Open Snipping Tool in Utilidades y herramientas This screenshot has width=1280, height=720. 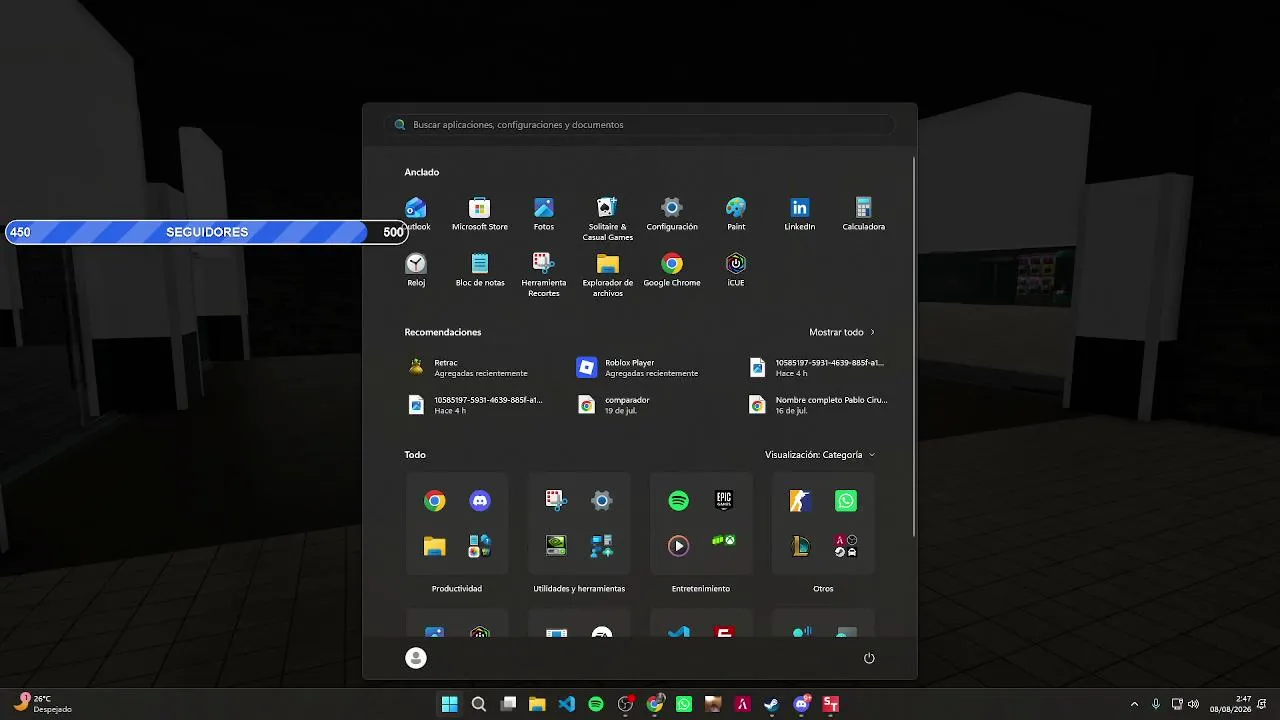pos(556,500)
